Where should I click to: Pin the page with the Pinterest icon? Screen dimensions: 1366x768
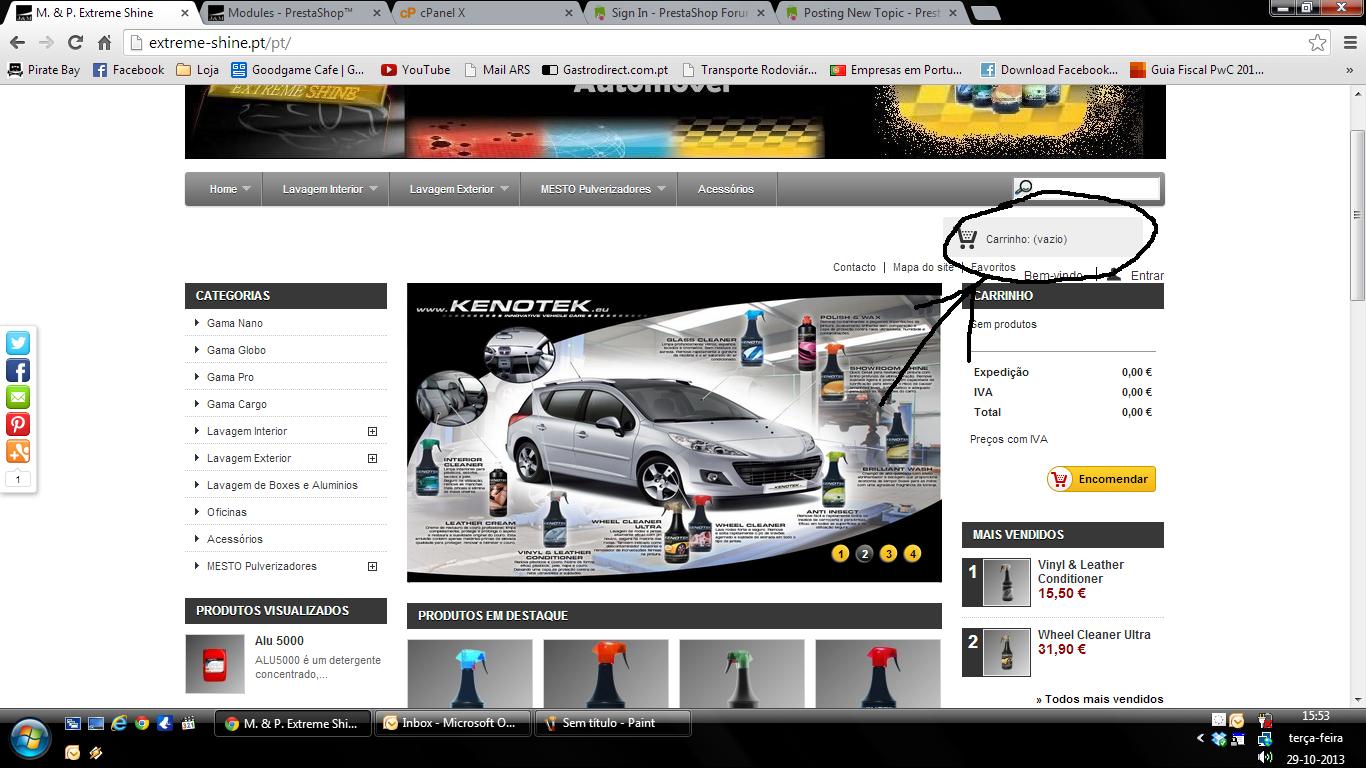[x=18, y=424]
